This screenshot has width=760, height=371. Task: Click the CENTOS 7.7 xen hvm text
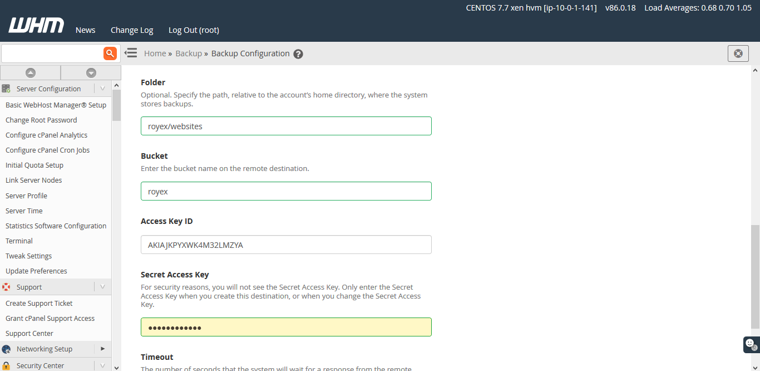click(x=531, y=8)
